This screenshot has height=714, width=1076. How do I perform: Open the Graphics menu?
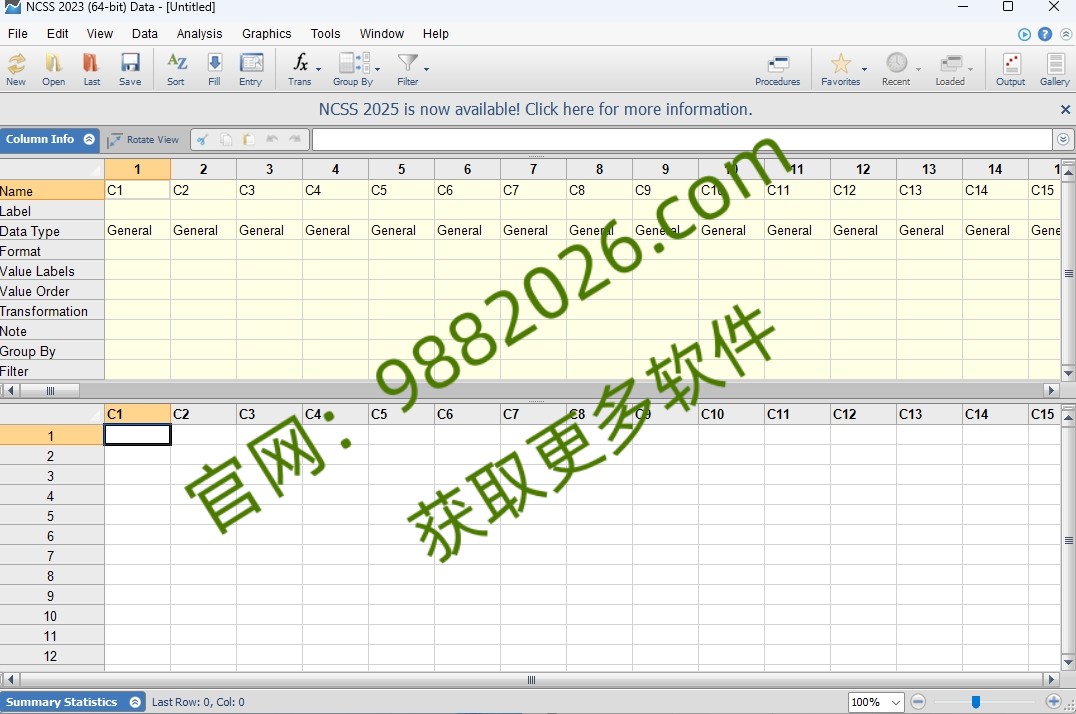pyautogui.click(x=266, y=34)
